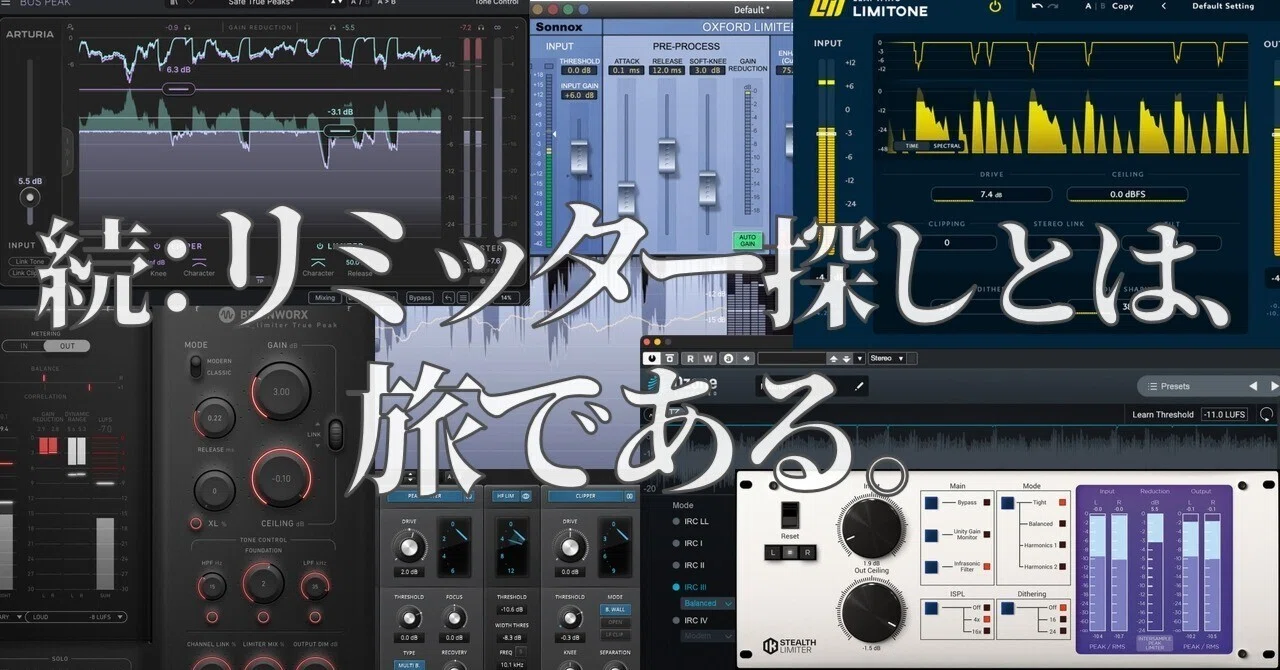Viewport: 1280px width, 670px height.
Task: Toggle the Brainworx Link switch
Action: click(335, 433)
